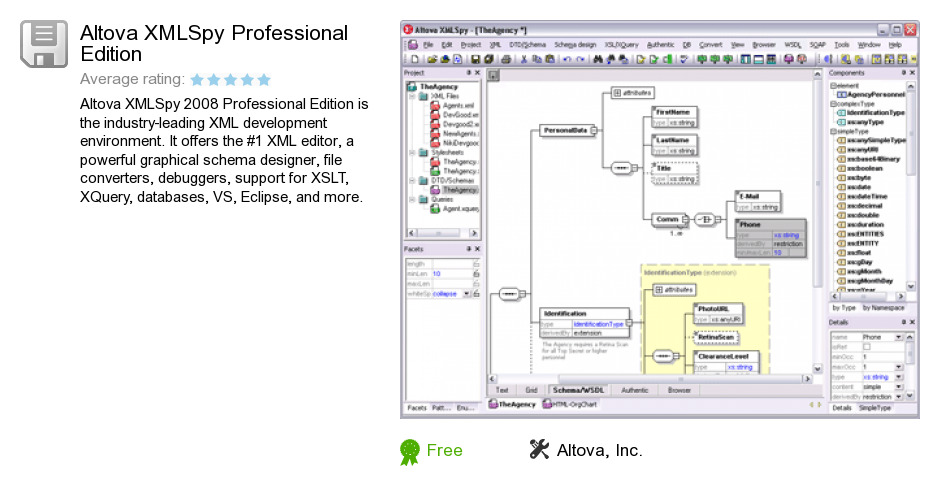
Task: Close the Components panel with its X
Action: coord(912,73)
